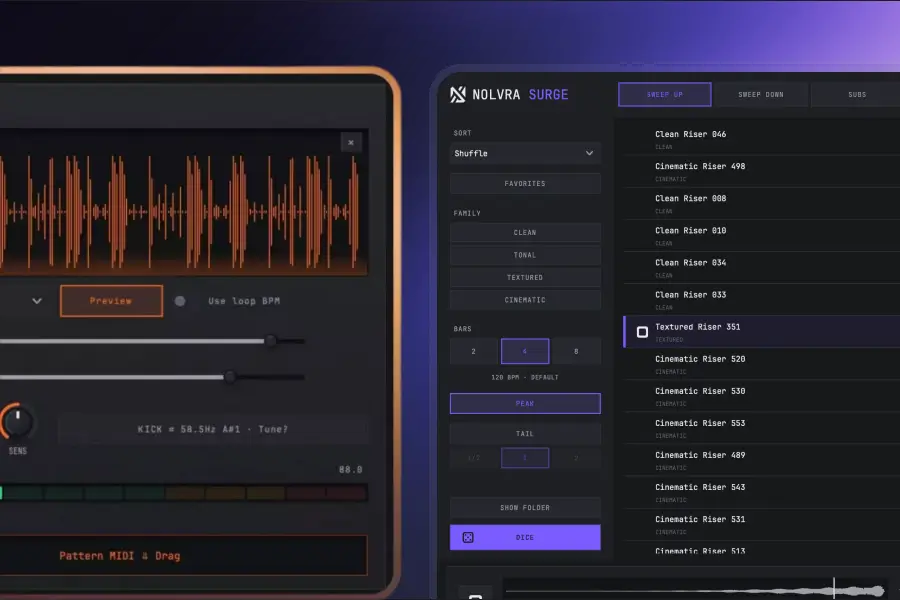Filter by the Cinematic family
This screenshot has width=900, height=600.
(x=525, y=300)
